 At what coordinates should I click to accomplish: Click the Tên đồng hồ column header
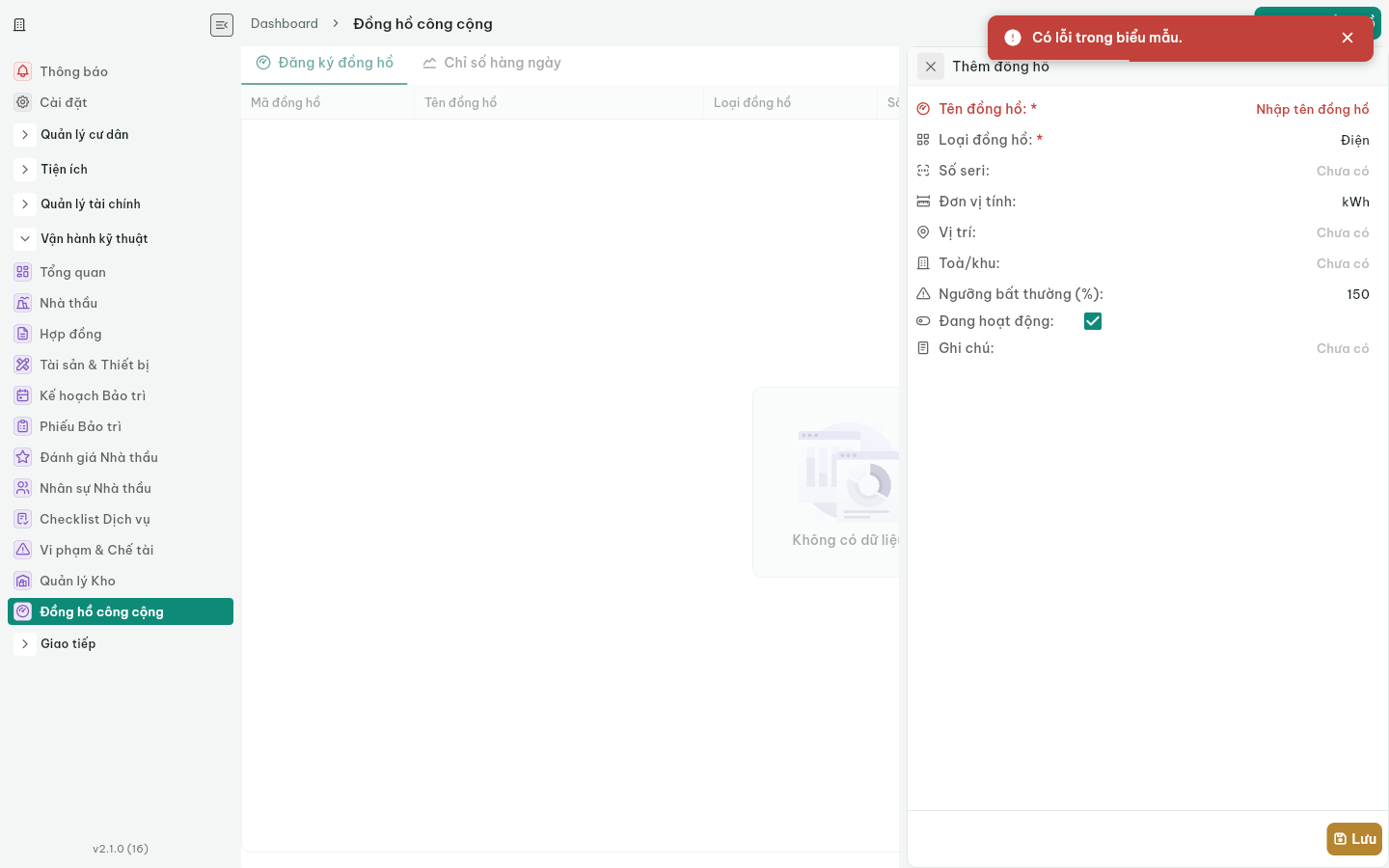(x=559, y=102)
